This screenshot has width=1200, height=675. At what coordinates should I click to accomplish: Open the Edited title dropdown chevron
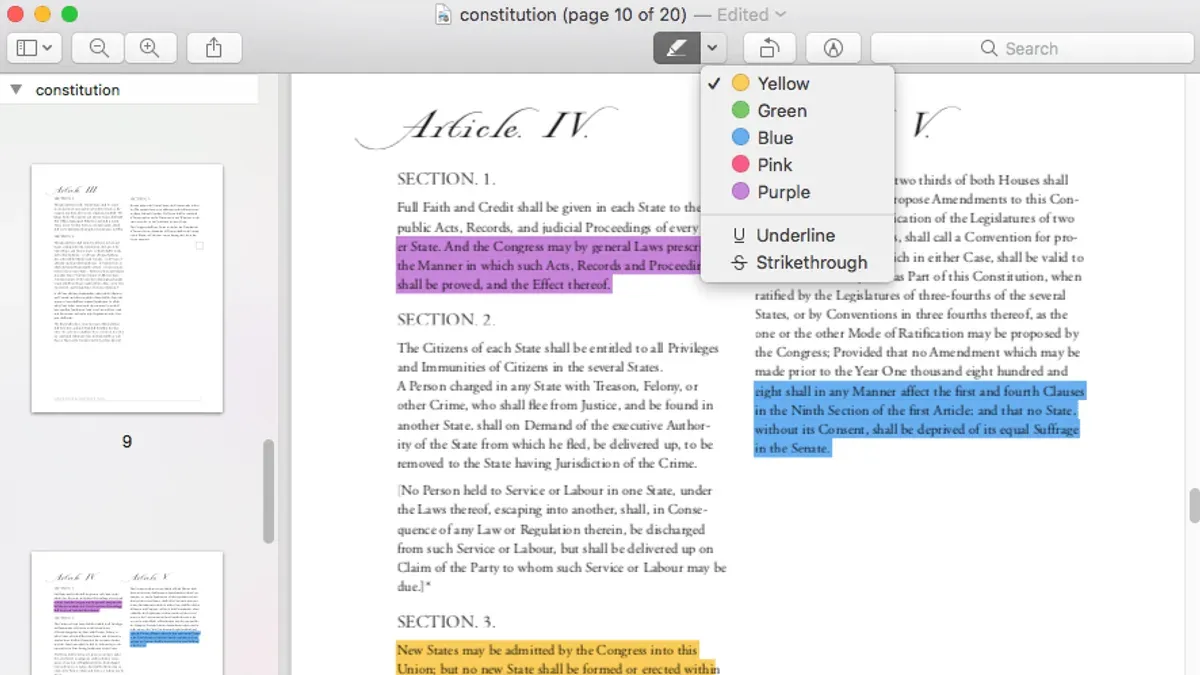781,15
